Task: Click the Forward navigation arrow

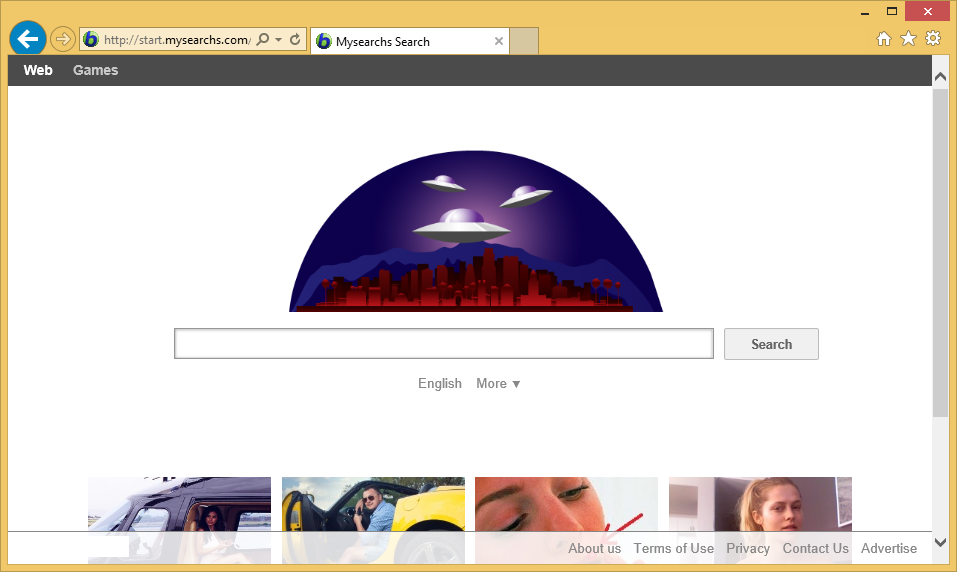Action: (x=63, y=39)
